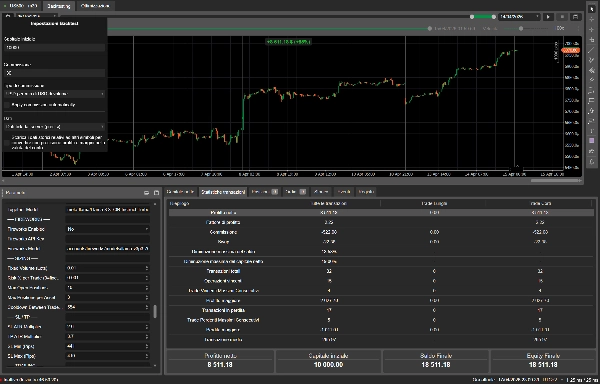Click the settings icon left of instance dropdown
The height and width of the screenshot is (384, 600).
(8, 16)
